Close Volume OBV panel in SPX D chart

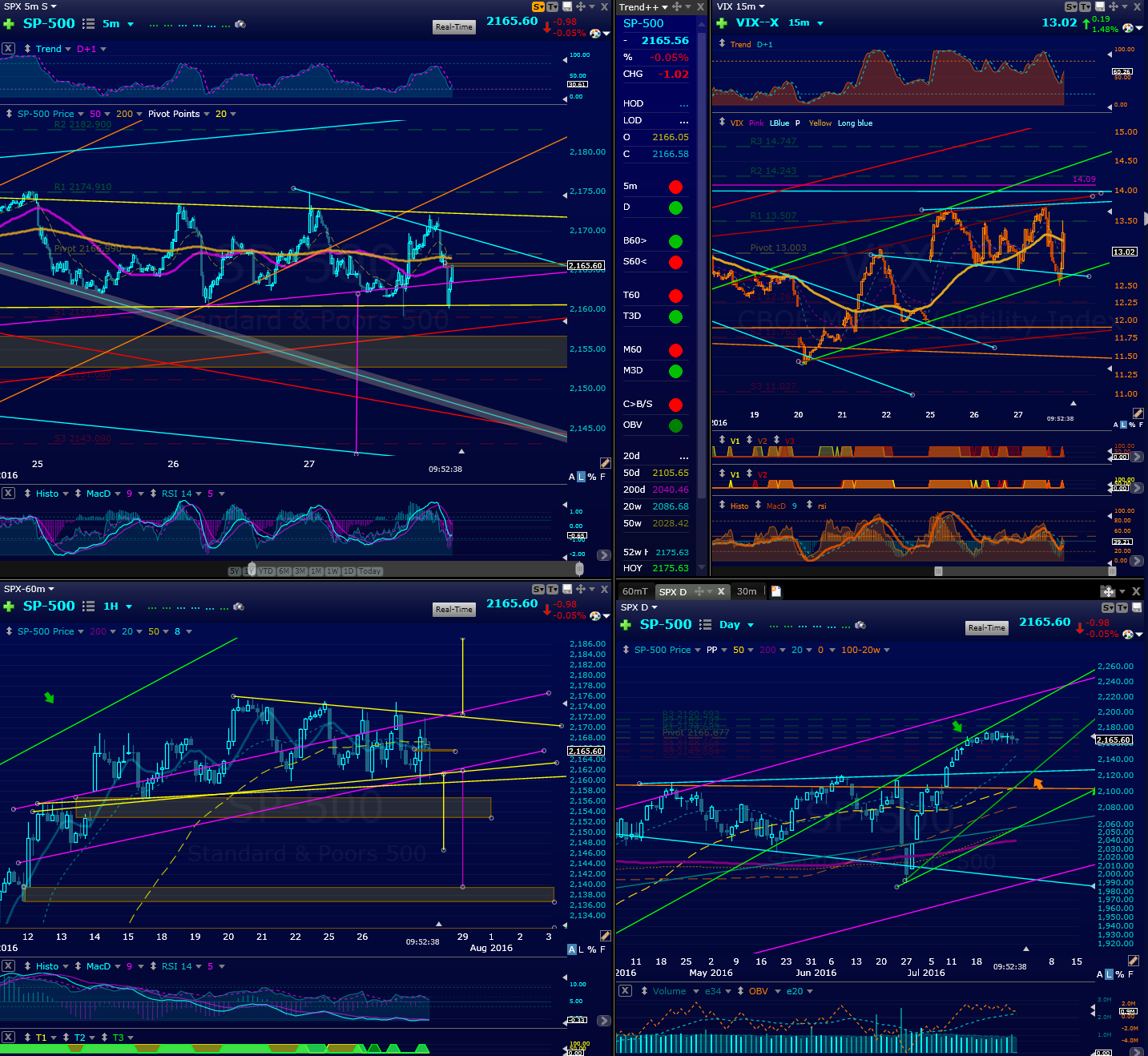click(x=626, y=991)
